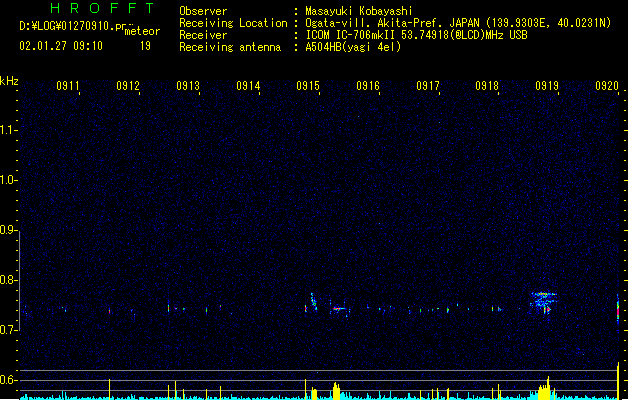Click the date stamp 02.01.27 09:10

tap(61, 46)
